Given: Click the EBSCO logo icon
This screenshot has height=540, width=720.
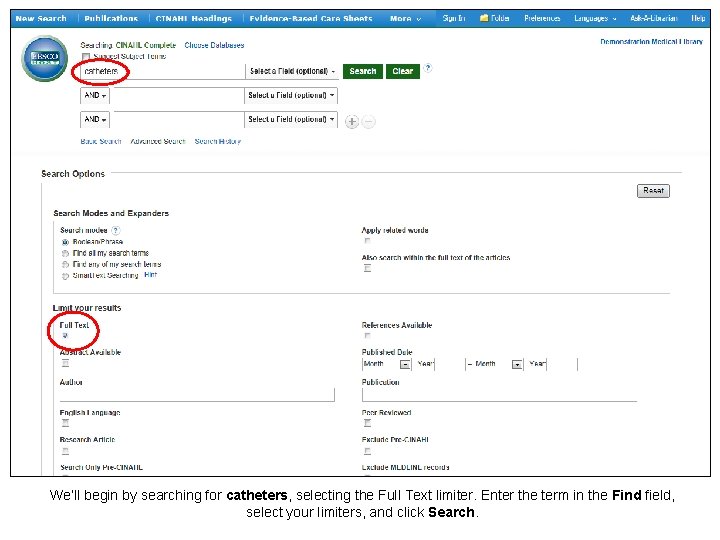Looking at the screenshot, I should click(x=45, y=60).
